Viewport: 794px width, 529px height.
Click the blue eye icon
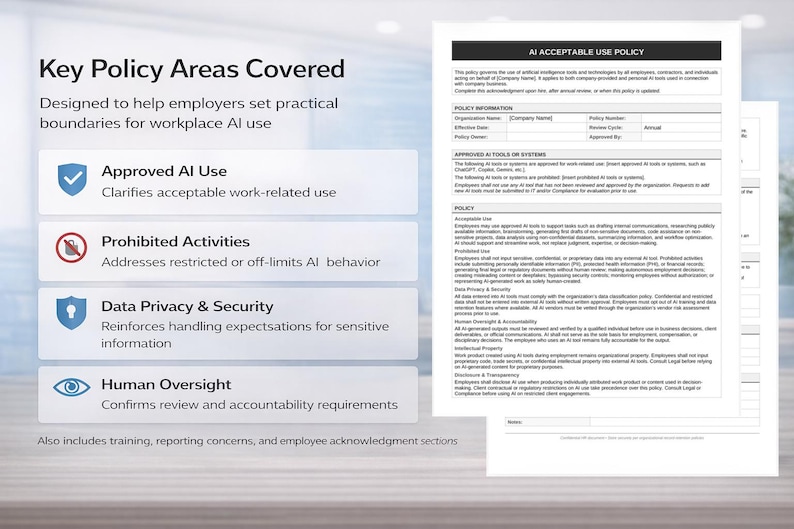(x=72, y=387)
